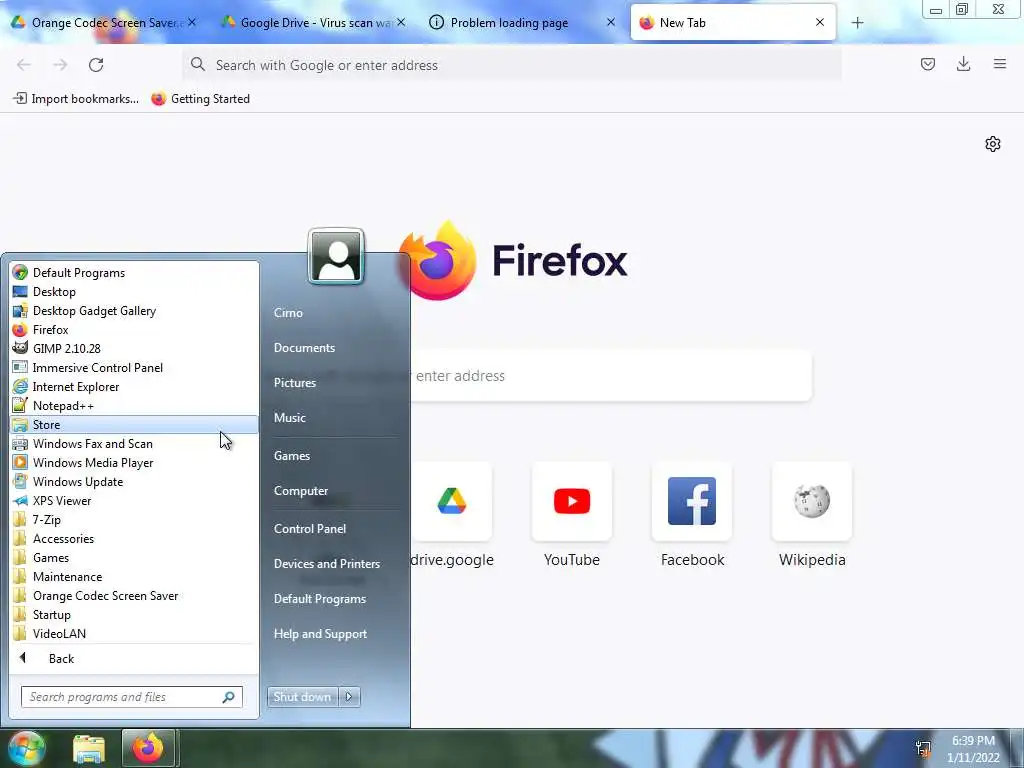Image resolution: width=1024 pixels, height=768 pixels.
Task: Open Internet Explorer from the programs list
Action: (134, 387)
